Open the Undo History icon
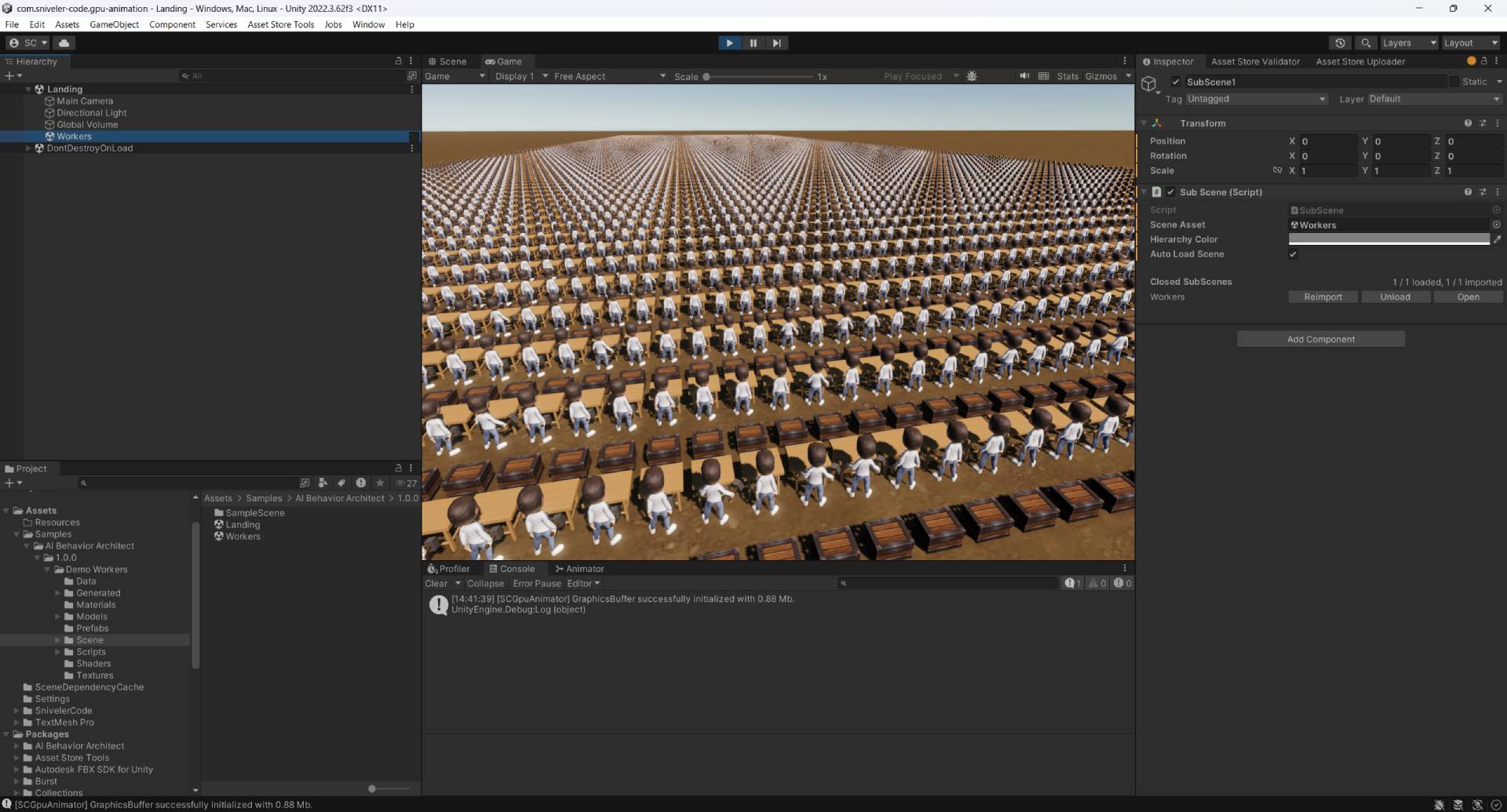This screenshot has width=1507, height=812. [1340, 43]
